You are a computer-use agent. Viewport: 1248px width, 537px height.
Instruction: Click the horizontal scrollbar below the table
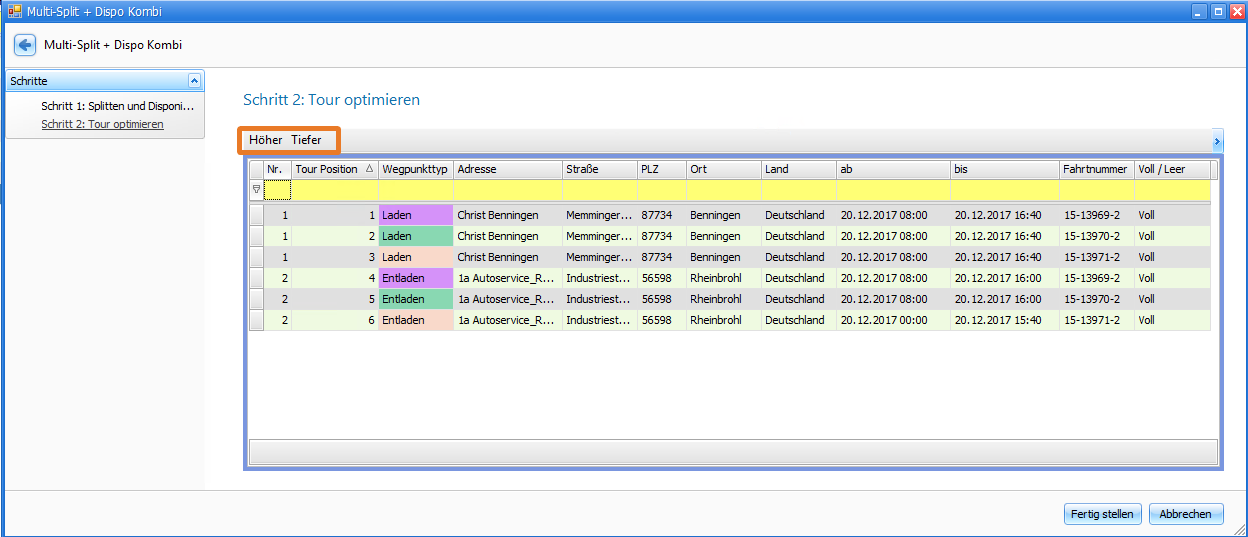732,452
